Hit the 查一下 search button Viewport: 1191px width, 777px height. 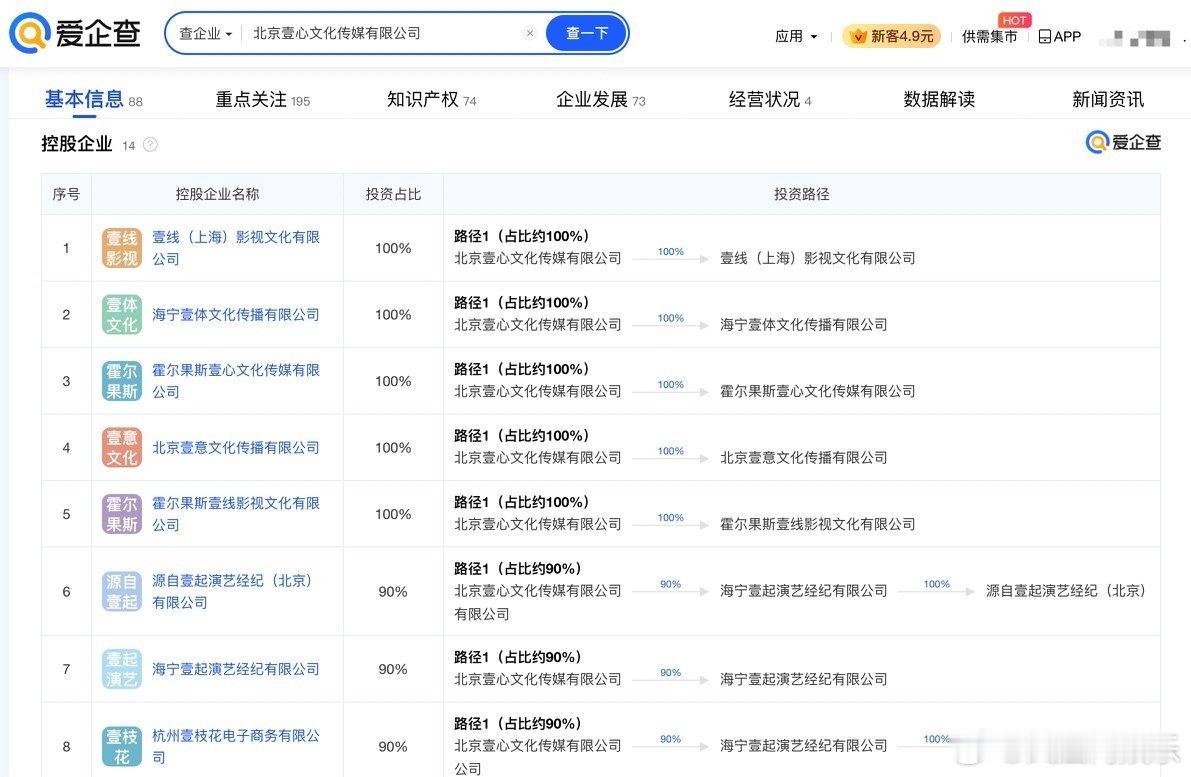[587, 33]
